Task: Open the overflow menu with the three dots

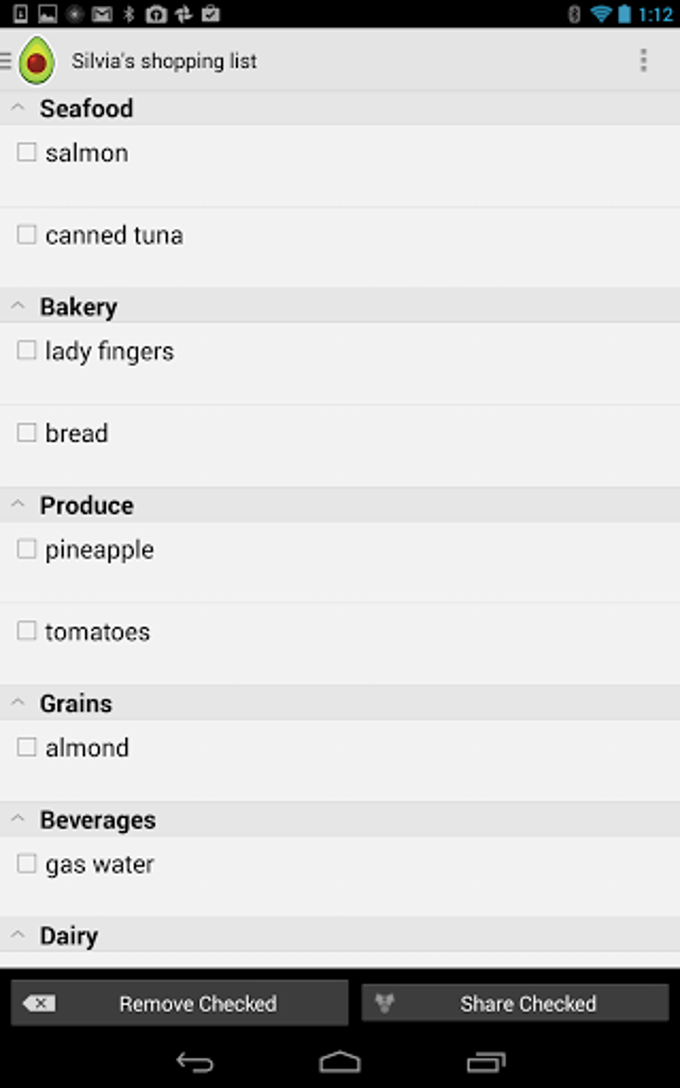Action: pos(644,60)
